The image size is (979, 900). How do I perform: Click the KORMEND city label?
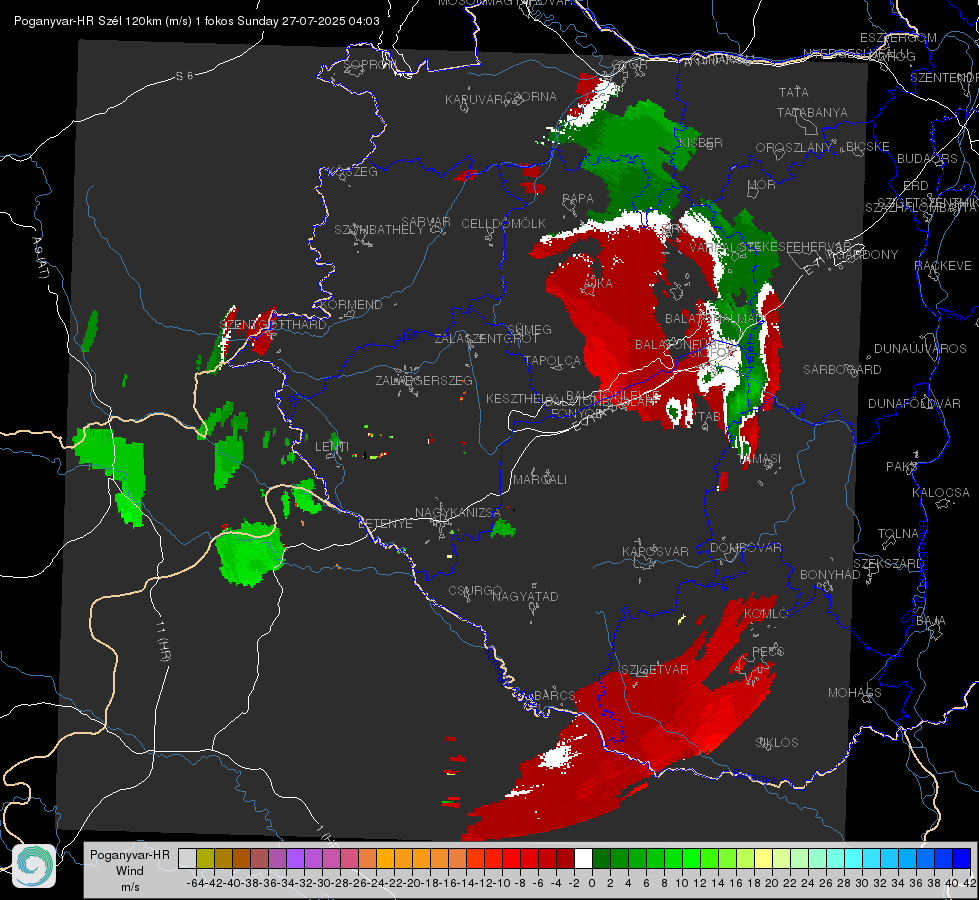(x=351, y=305)
